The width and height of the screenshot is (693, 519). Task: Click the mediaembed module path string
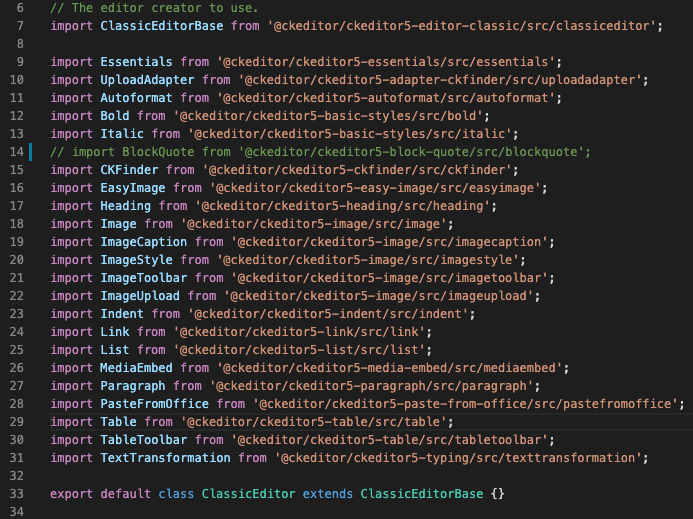point(389,368)
